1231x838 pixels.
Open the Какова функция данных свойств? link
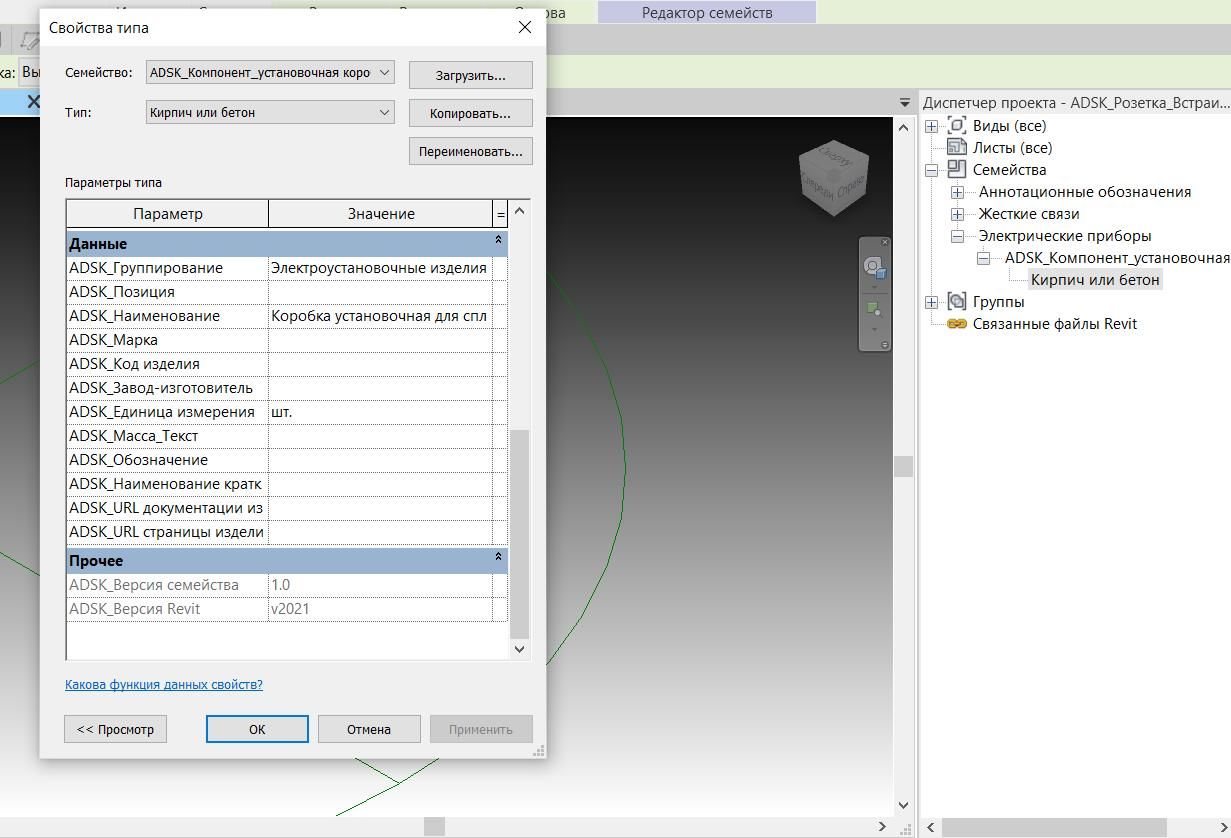(x=164, y=685)
